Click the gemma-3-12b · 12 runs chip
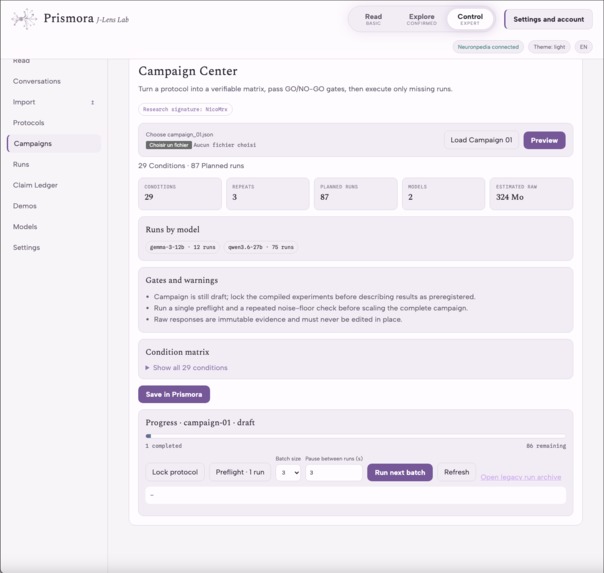This screenshot has height=573, width=604. 183,247
